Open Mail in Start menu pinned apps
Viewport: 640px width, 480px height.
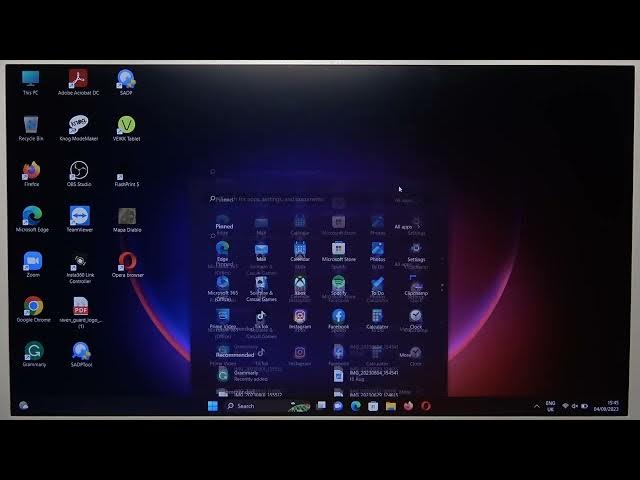(261, 252)
